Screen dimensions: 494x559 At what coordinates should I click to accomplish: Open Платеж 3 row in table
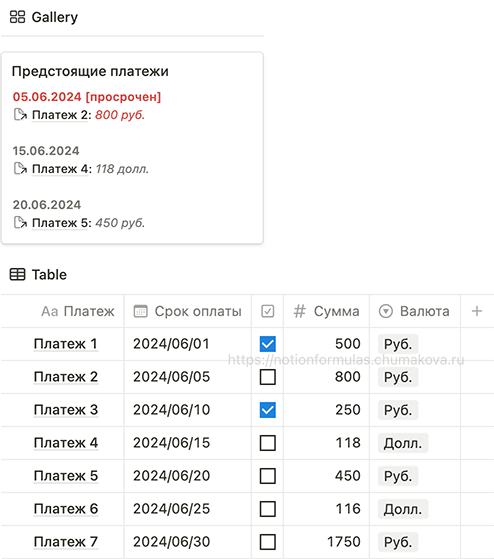pos(66,410)
